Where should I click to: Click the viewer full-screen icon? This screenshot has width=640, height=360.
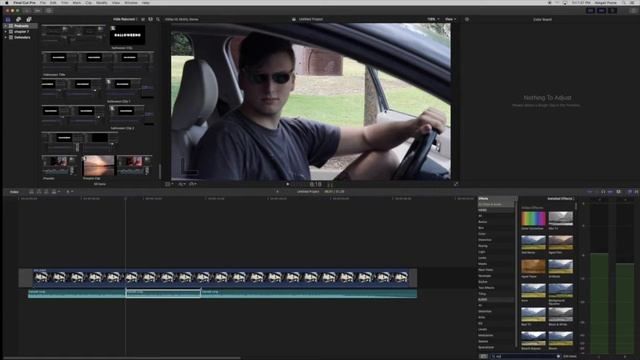click(x=456, y=184)
